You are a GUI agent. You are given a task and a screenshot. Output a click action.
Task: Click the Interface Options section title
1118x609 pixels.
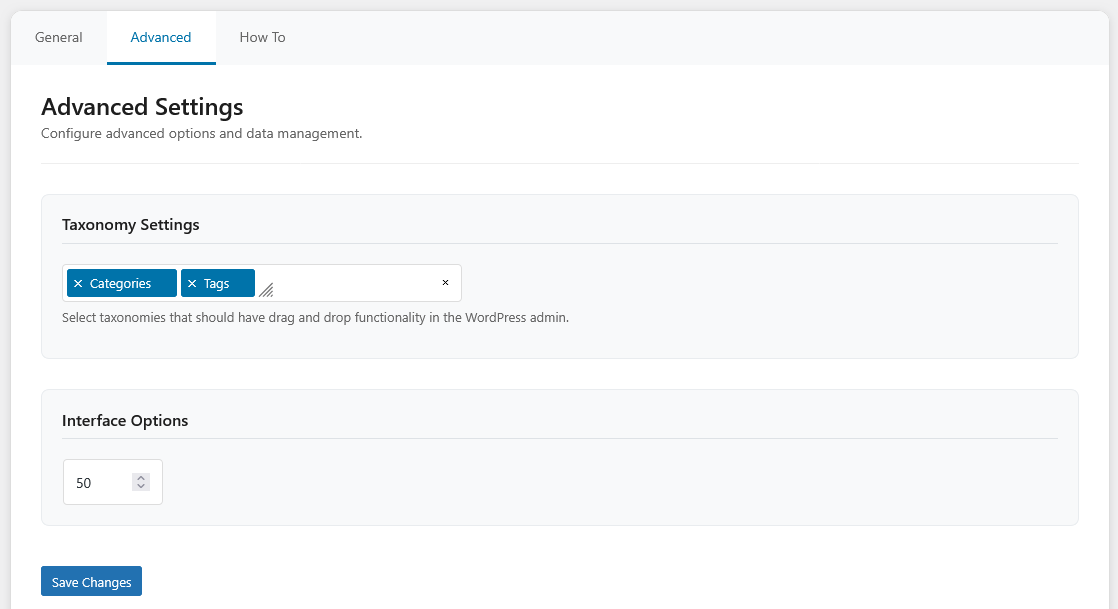pyautogui.click(x=125, y=421)
